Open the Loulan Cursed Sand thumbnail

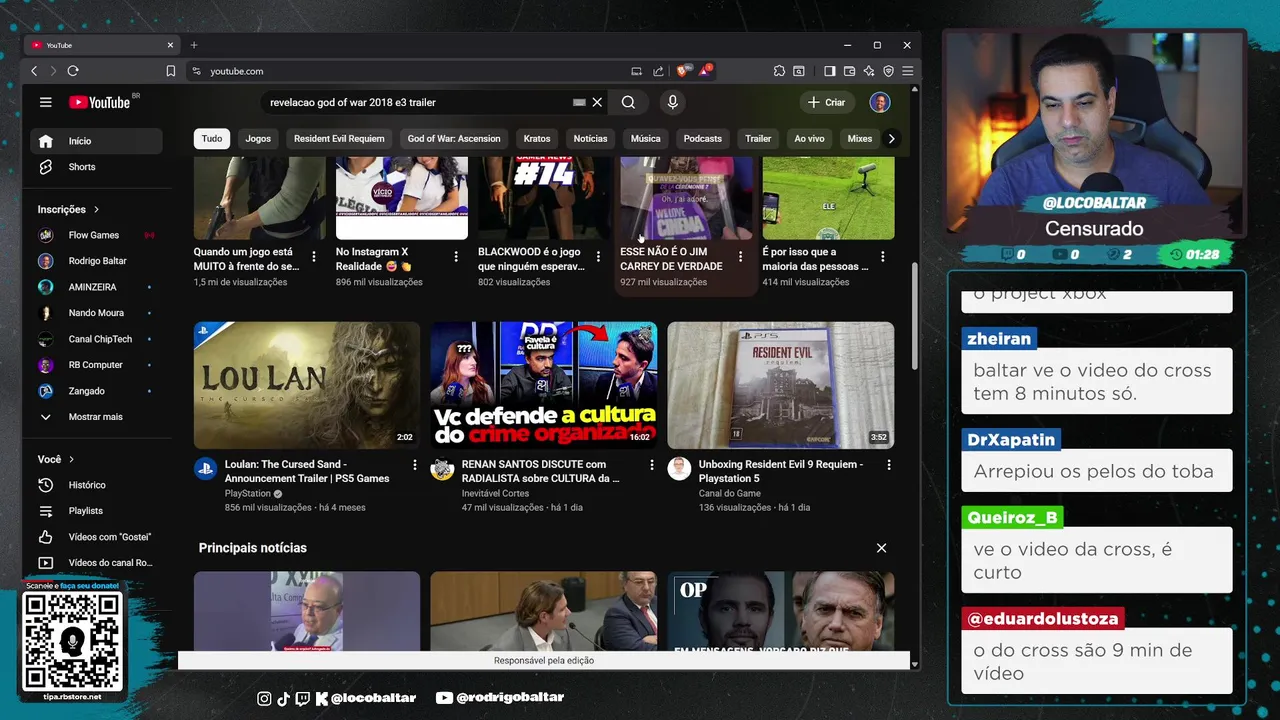click(307, 385)
